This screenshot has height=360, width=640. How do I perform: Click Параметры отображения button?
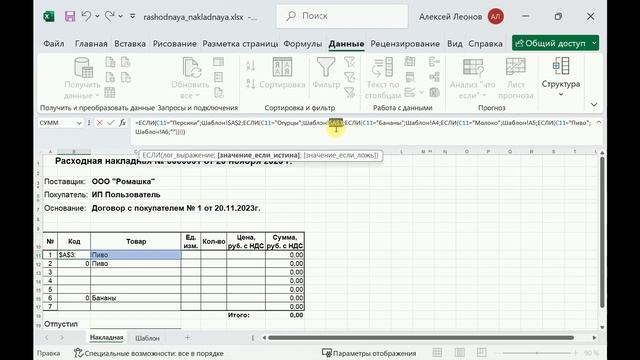point(369,353)
